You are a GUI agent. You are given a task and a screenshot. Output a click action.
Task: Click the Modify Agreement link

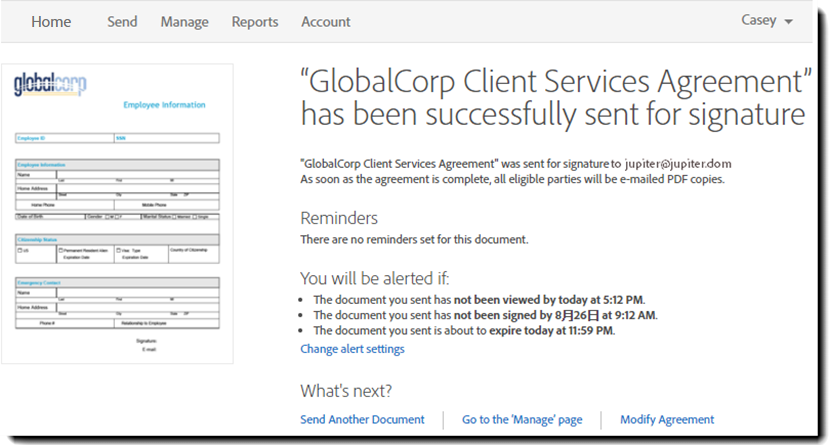click(x=667, y=420)
